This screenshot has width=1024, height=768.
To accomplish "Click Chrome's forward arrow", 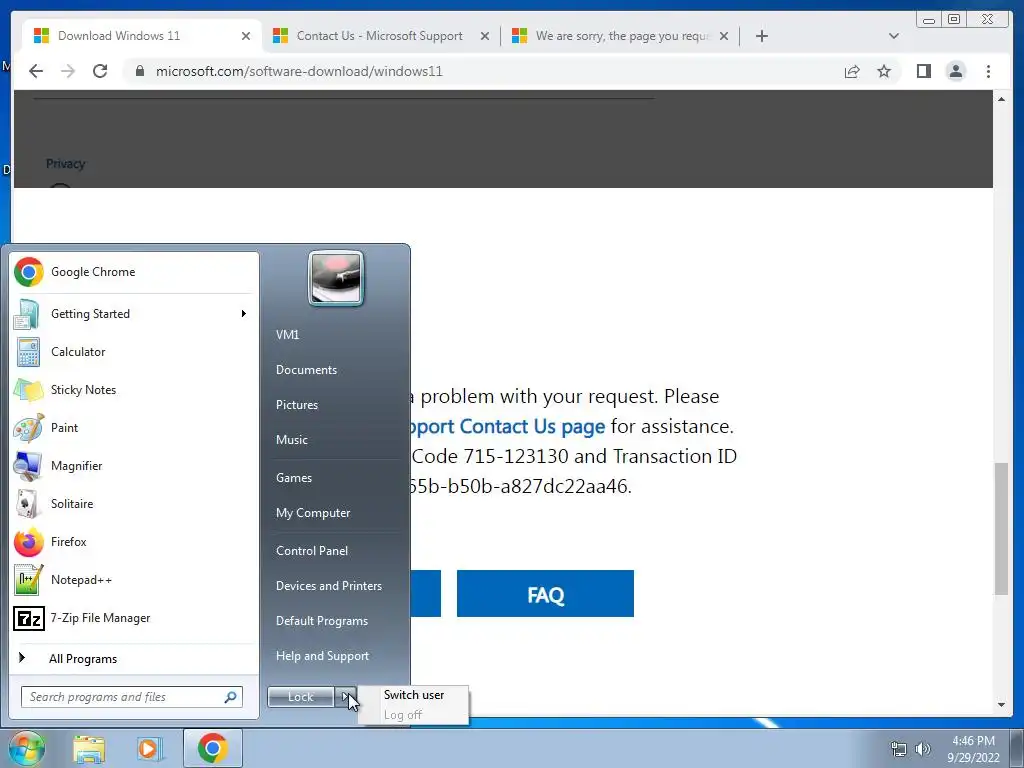I will pyautogui.click(x=68, y=71).
